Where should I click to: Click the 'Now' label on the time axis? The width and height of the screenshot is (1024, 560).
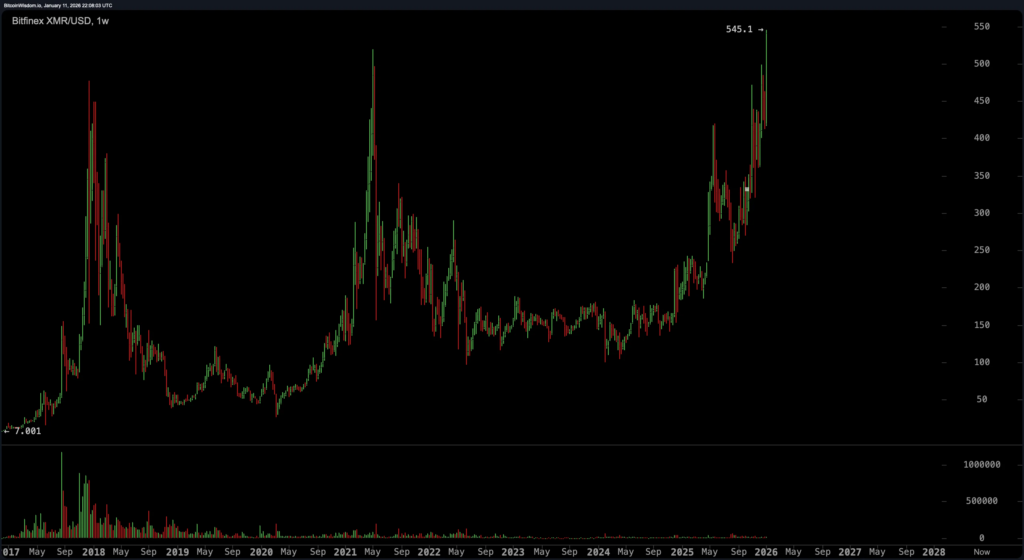coord(981,551)
